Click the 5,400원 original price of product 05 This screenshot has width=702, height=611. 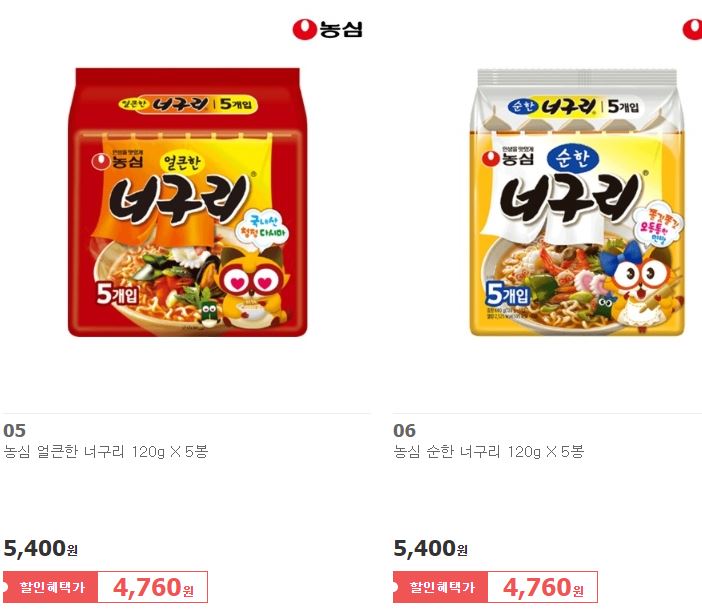(40, 548)
